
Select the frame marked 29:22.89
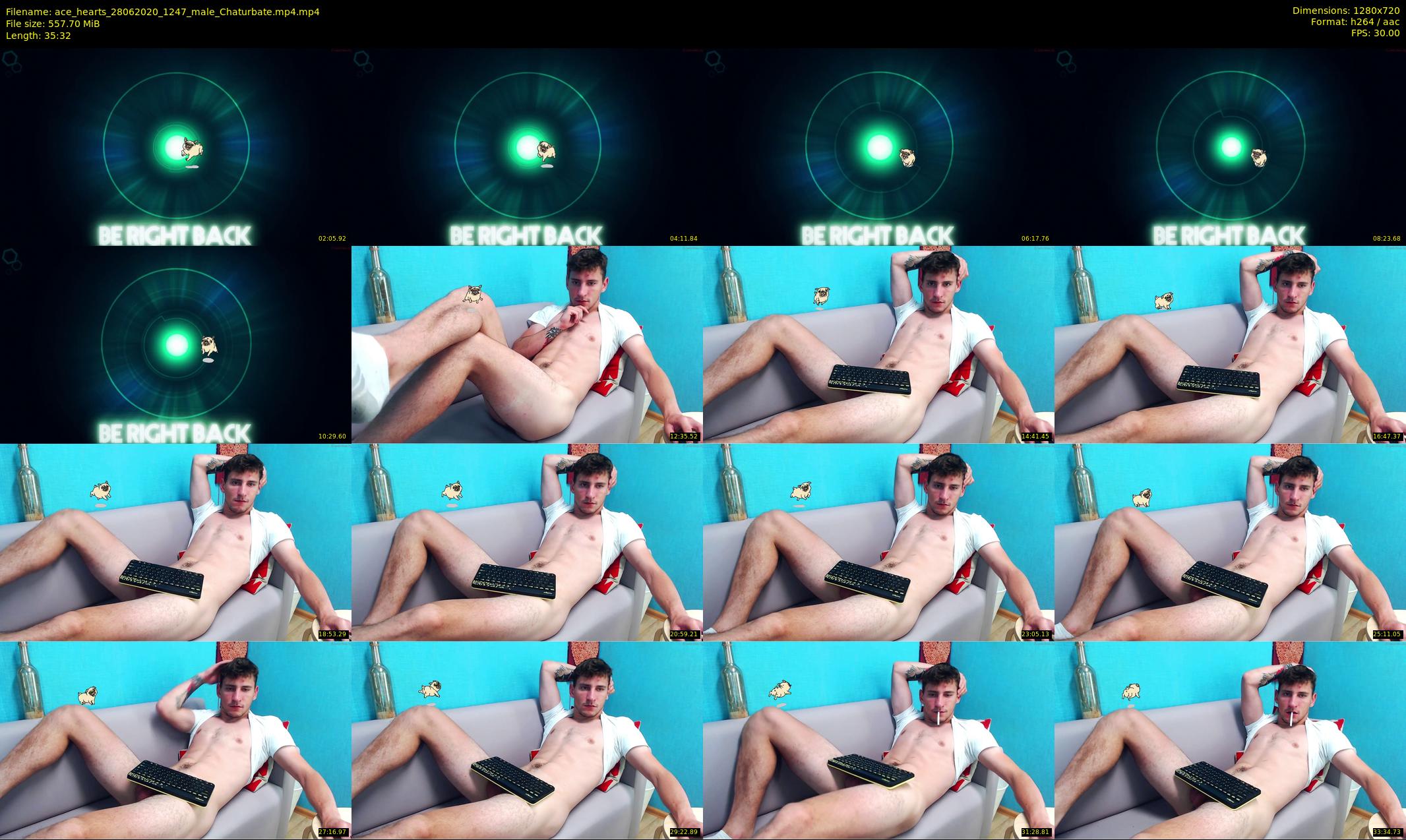tap(527, 740)
